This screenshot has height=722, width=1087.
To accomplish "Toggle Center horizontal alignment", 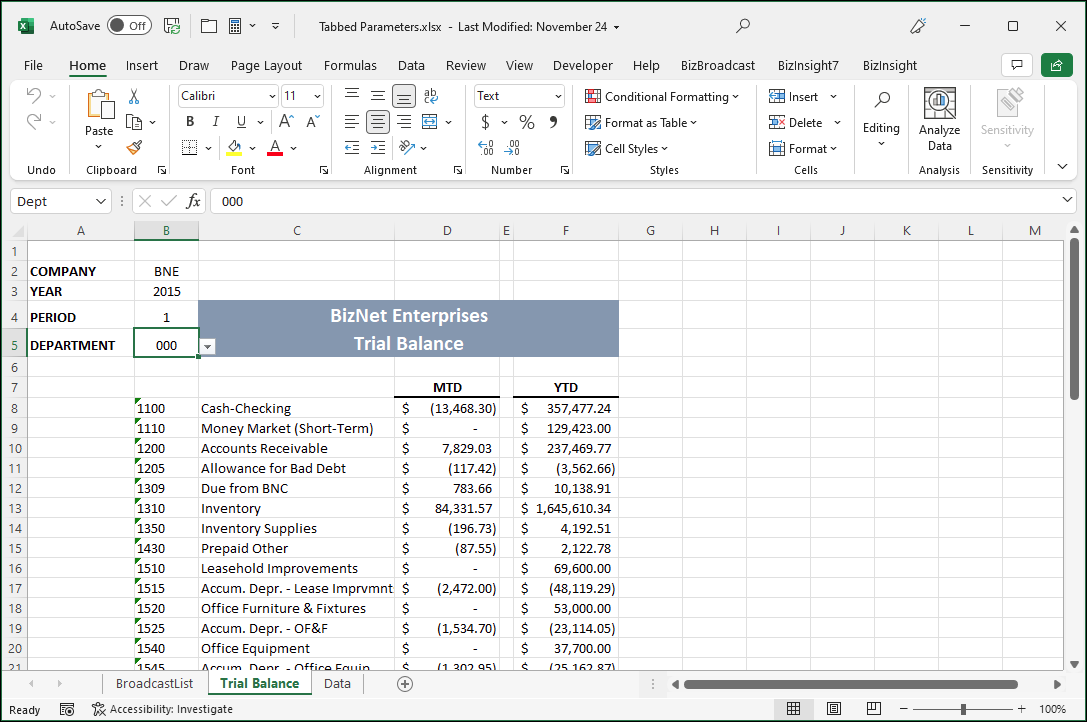I will (x=378, y=122).
